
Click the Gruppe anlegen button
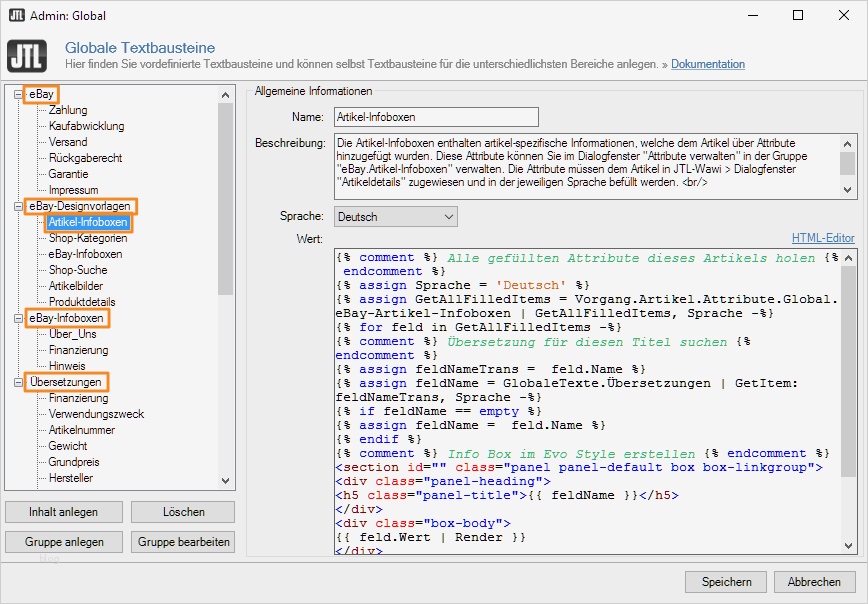(64, 542)
